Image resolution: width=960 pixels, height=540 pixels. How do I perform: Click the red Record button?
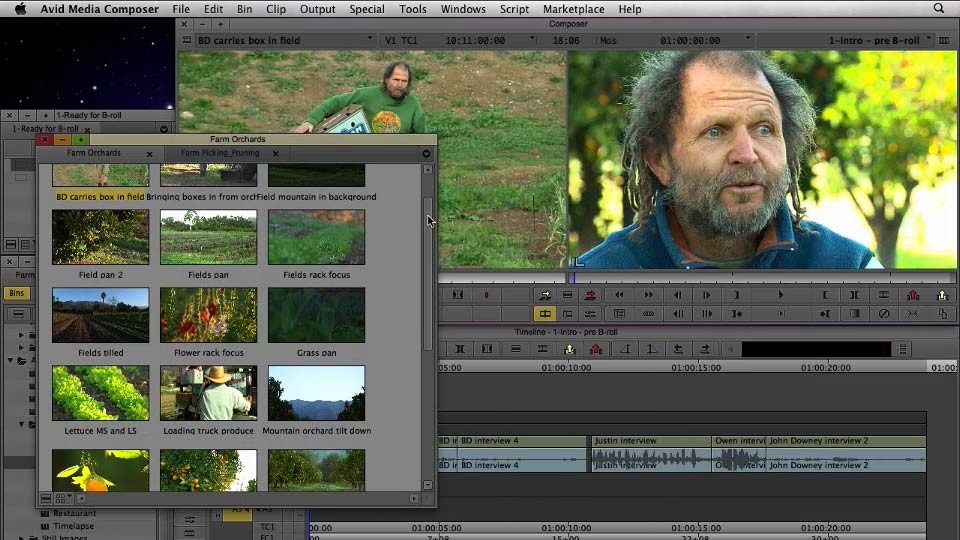487,295
